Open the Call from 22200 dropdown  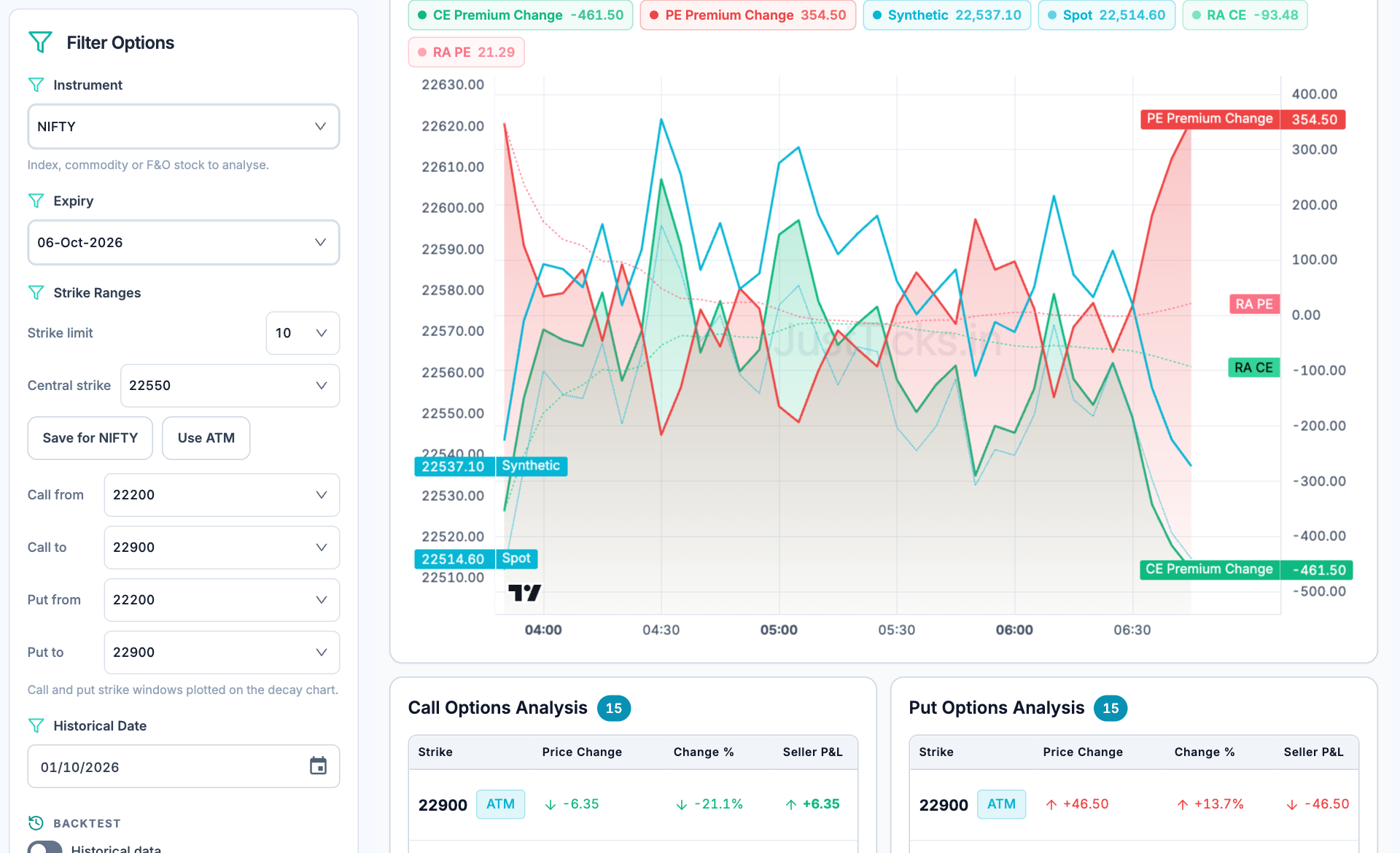222,495
